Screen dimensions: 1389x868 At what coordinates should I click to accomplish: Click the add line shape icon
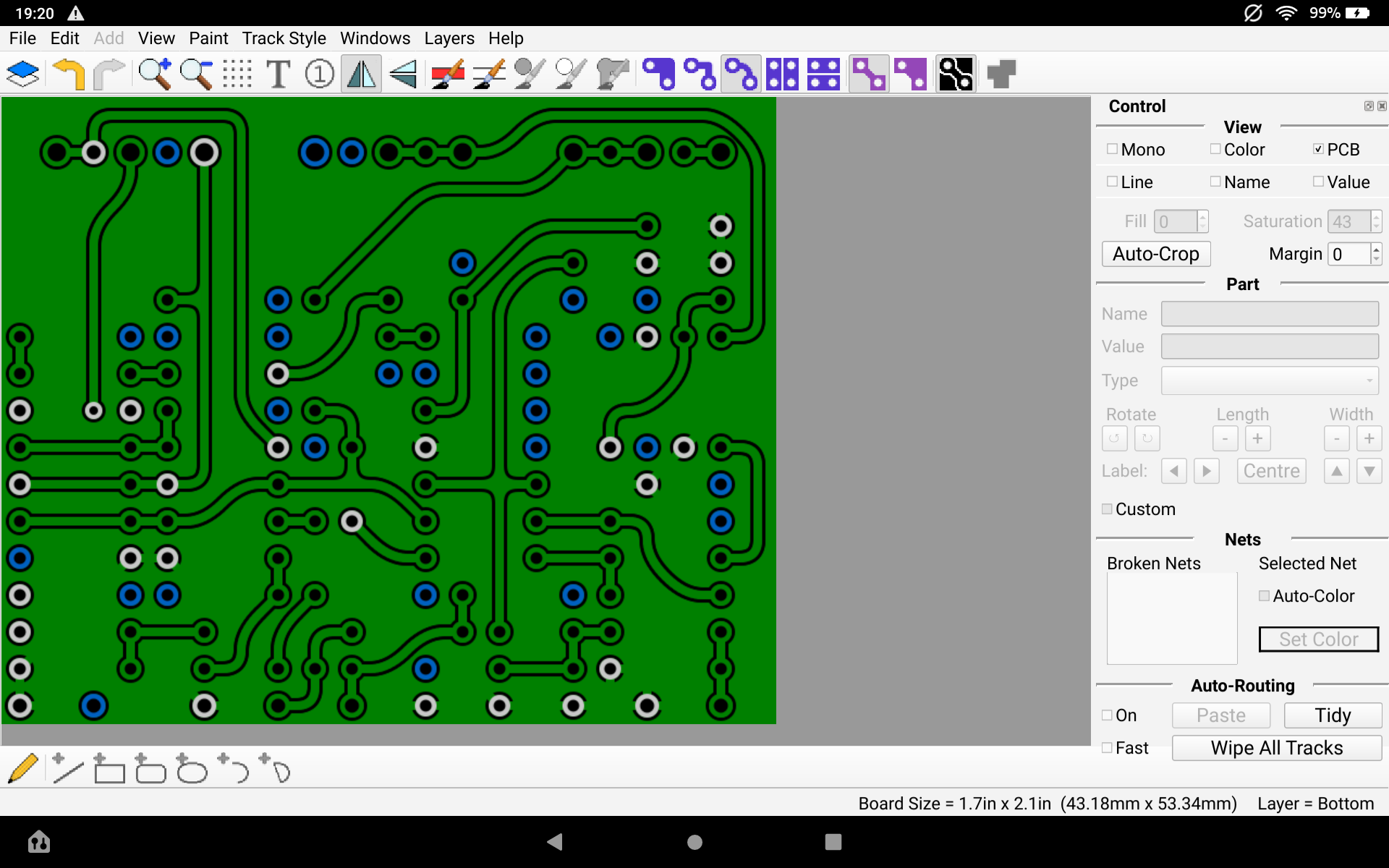coord(67,769)
